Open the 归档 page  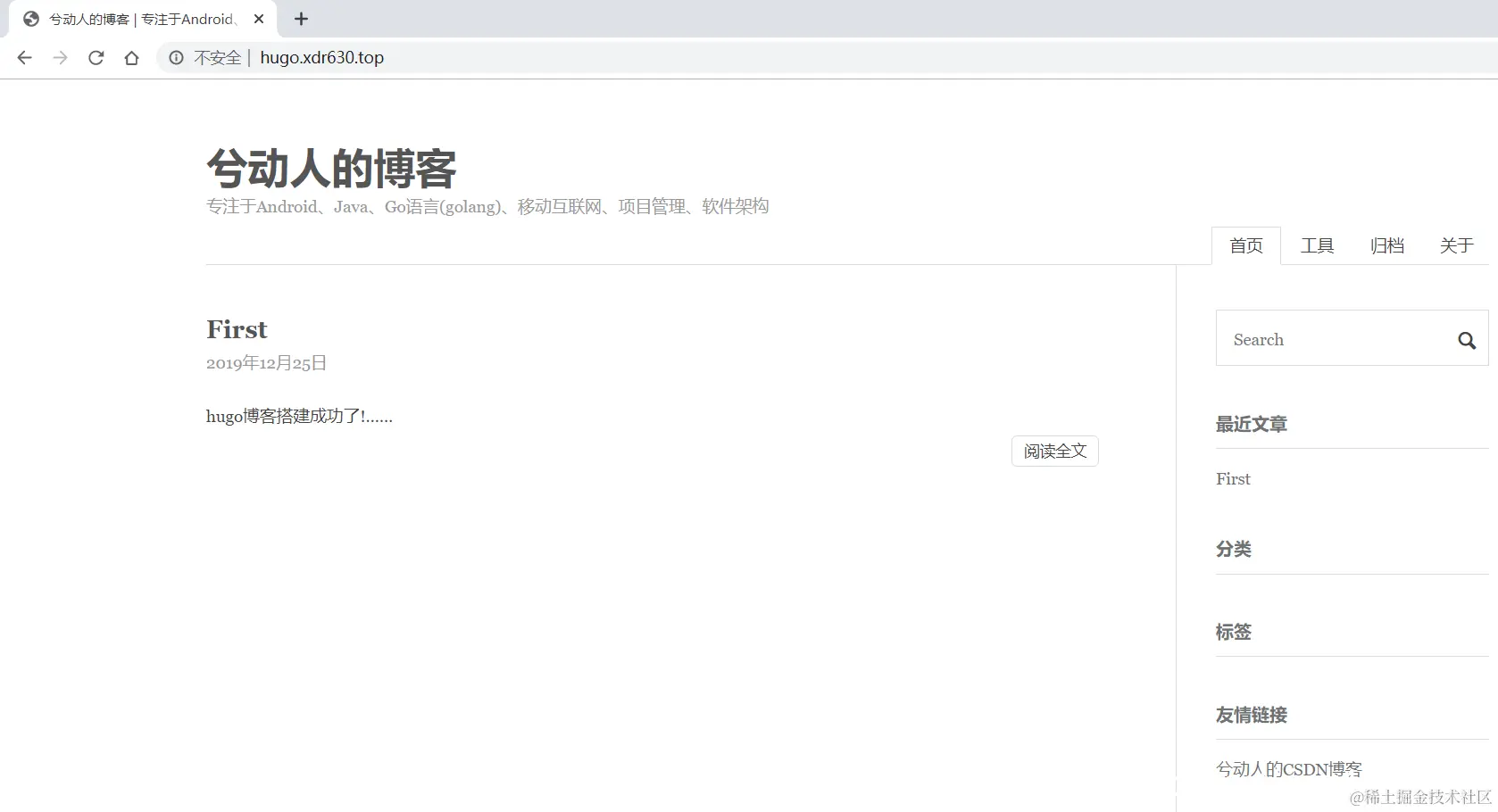pyautogui.click(x=1386, y=245)
